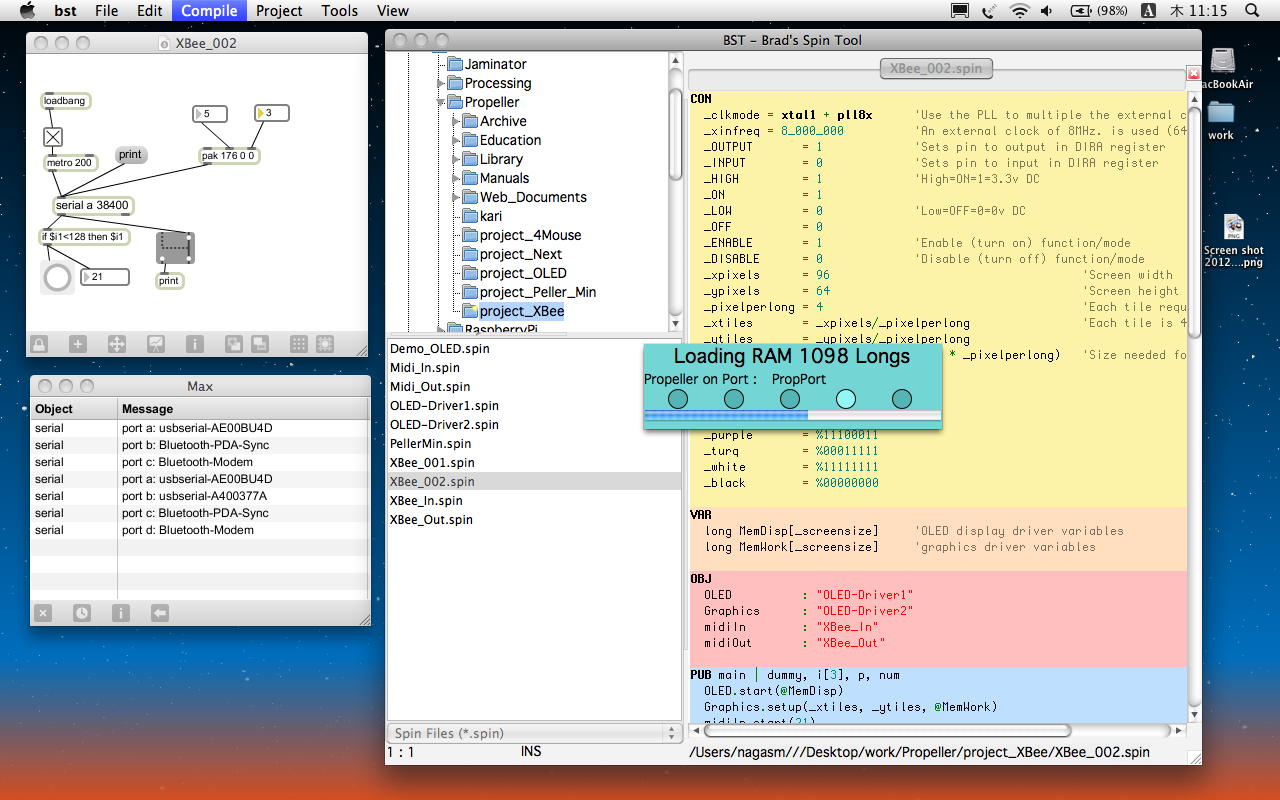
Task: Open Spotlight search magnifier icon
Action: pyautogui.click(x=1252, y=11)
